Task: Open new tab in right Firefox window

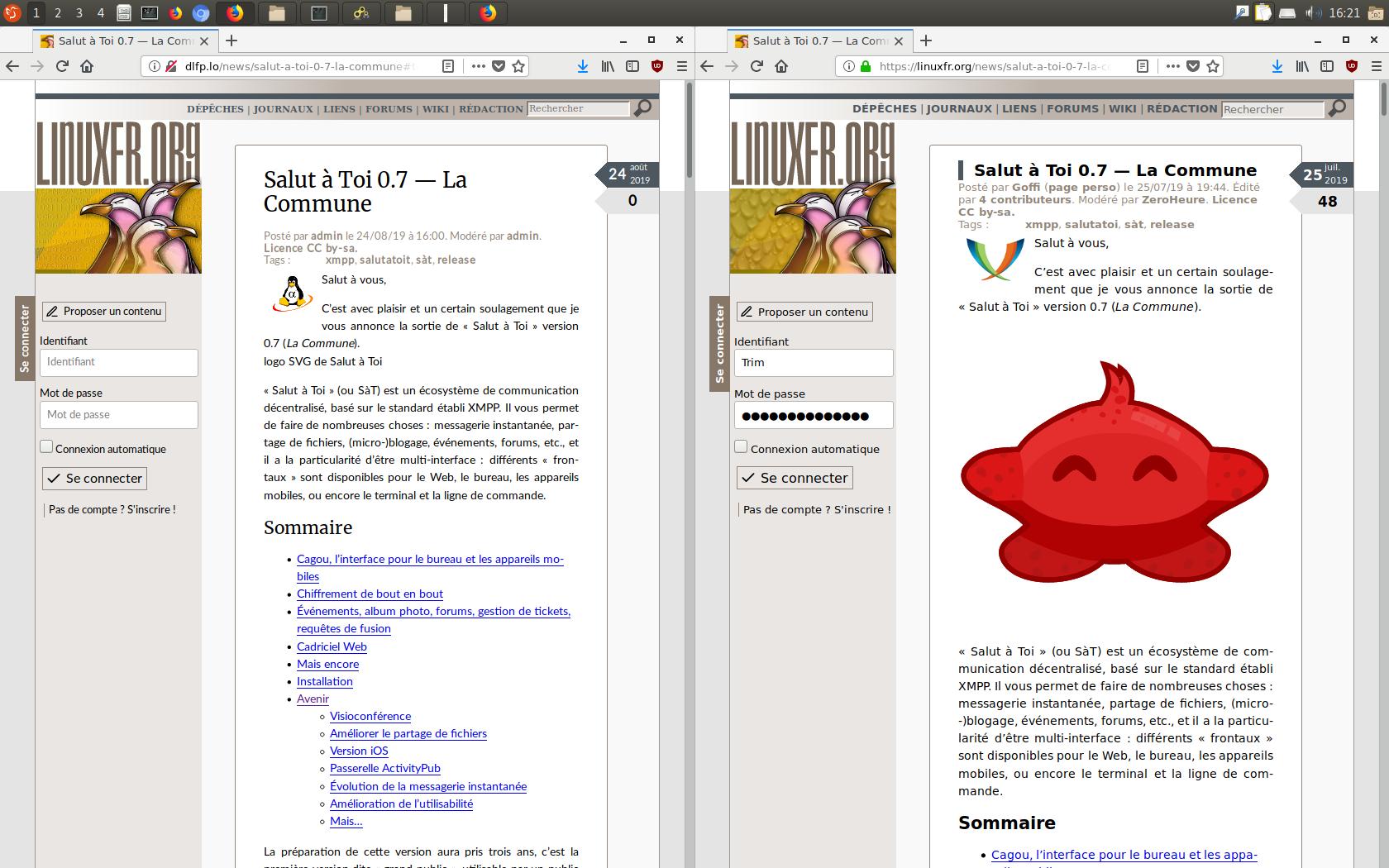Action: pos(926,40)
